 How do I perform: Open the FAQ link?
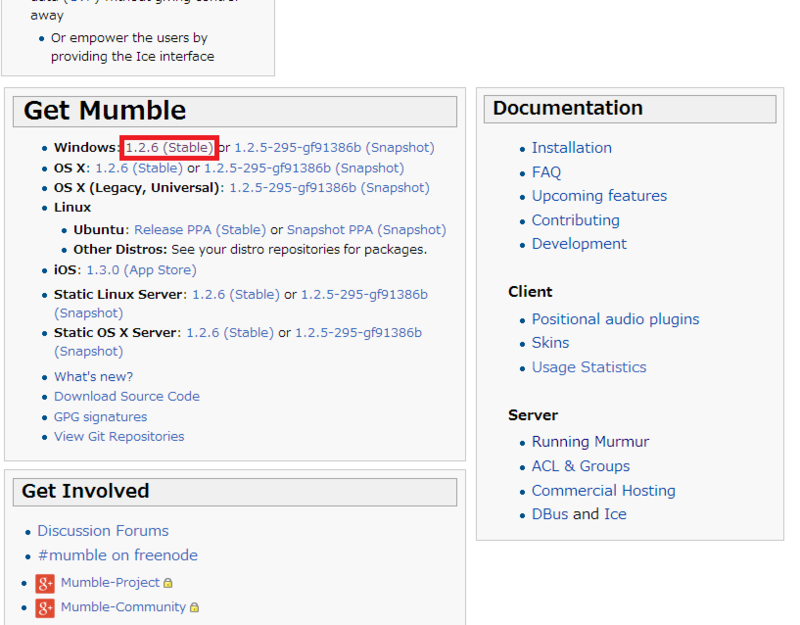click(x=546, y=172)
